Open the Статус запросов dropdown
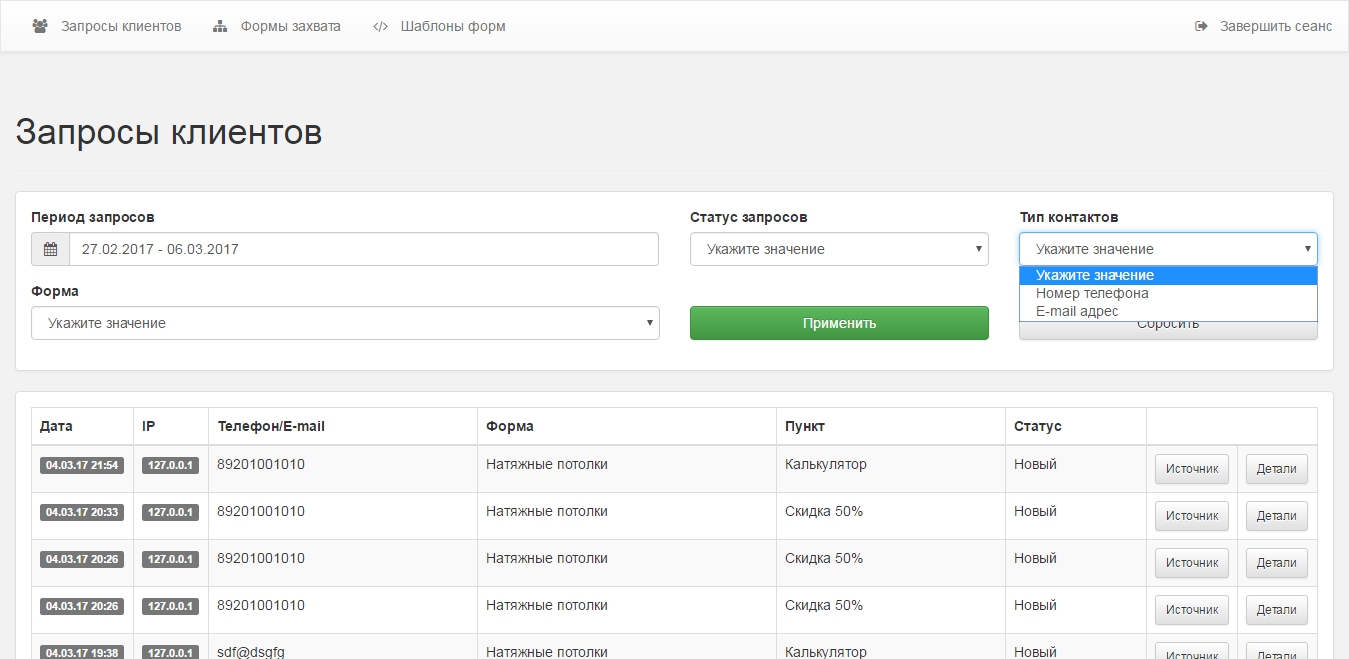The image size is (1349, 659). (838, 249)
